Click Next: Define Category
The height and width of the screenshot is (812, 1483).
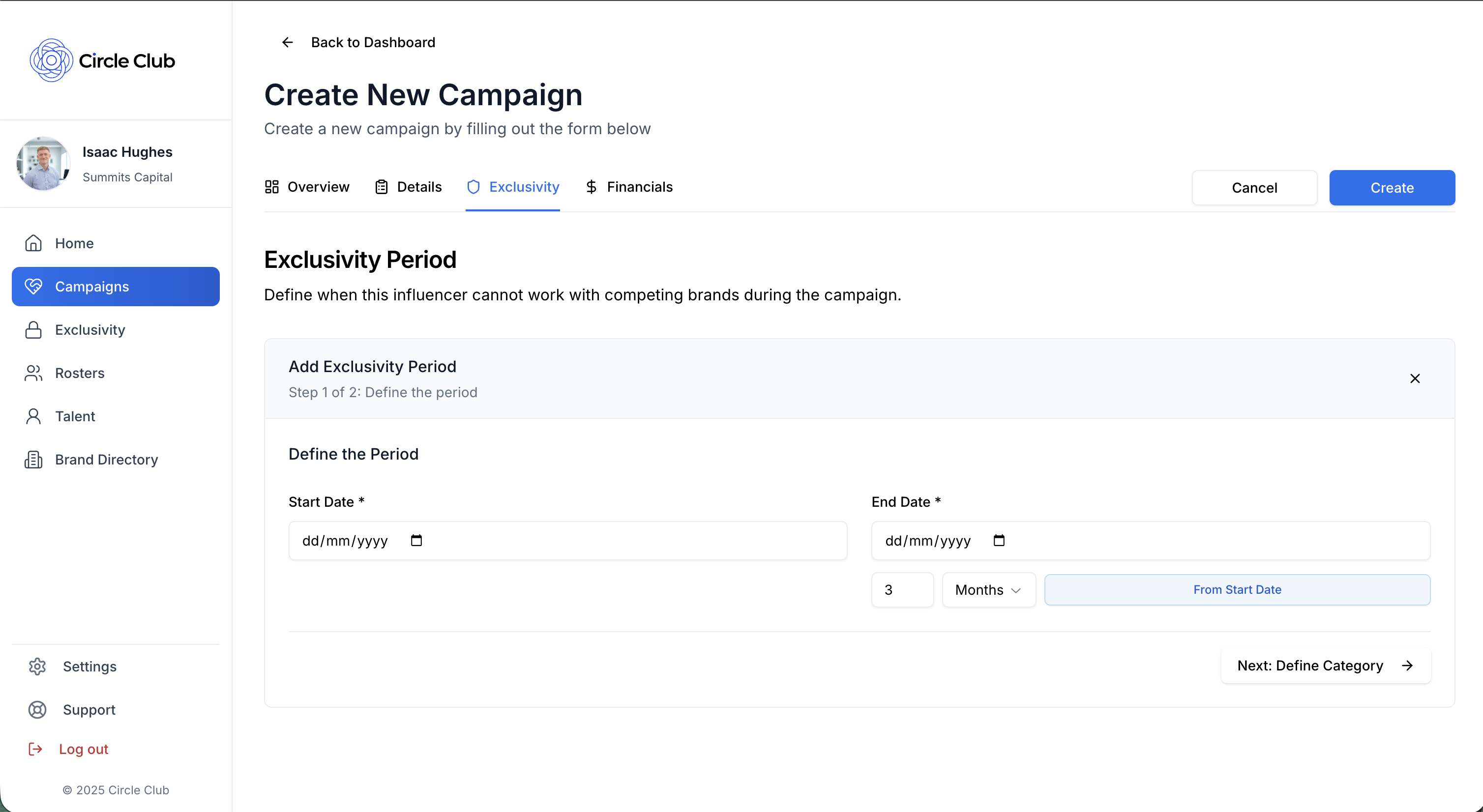click(1325, 665)
